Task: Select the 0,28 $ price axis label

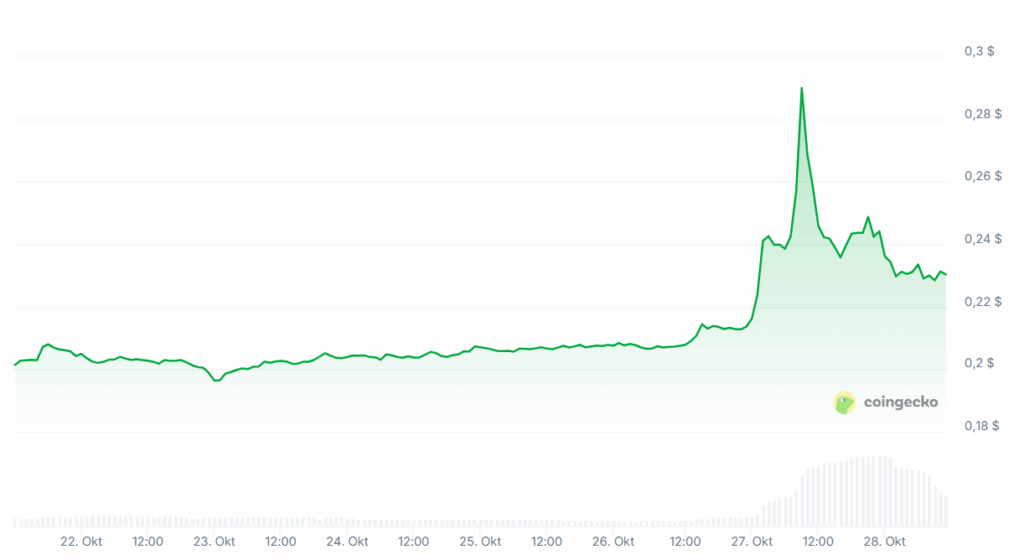Action: click(x=981, y=114)
